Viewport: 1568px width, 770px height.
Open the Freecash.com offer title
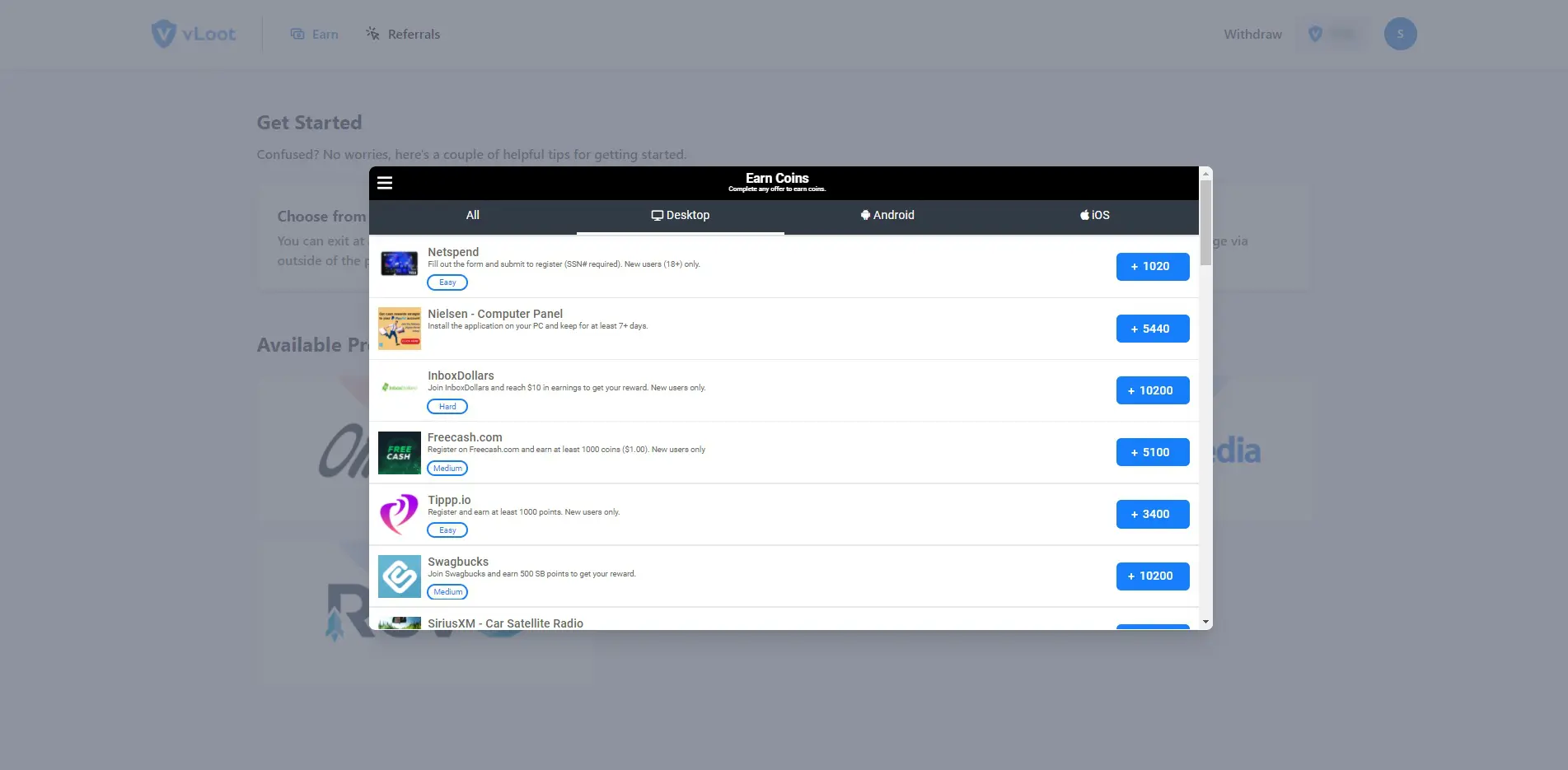coord(465,437)
